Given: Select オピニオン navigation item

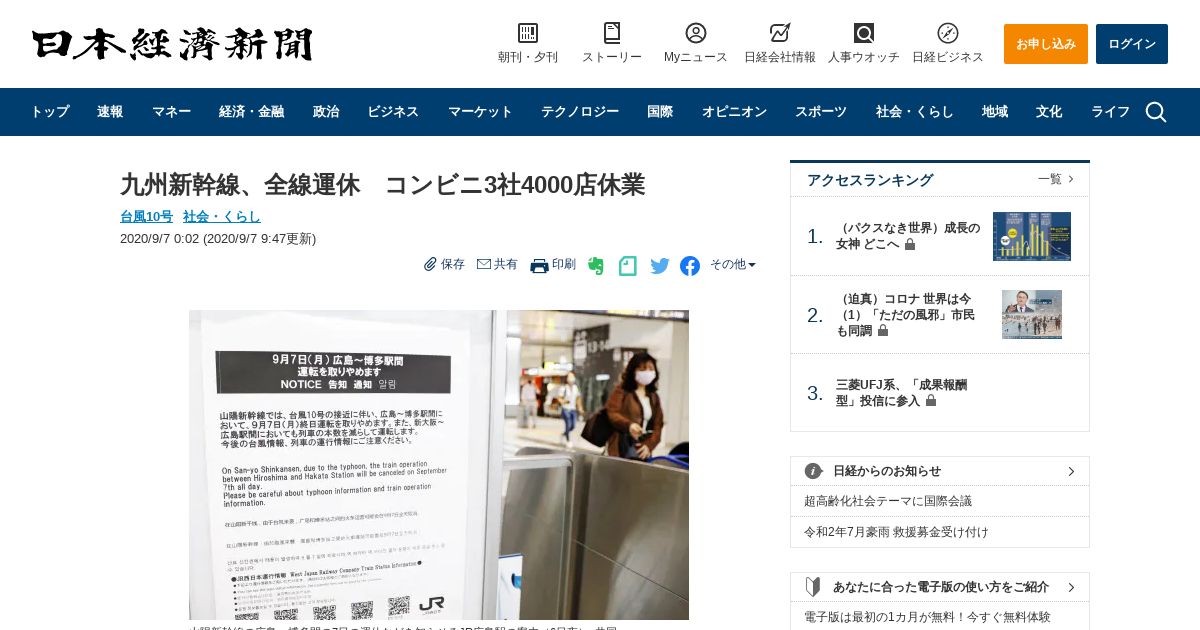Looking at the screenshot, I should pos(734,112).
